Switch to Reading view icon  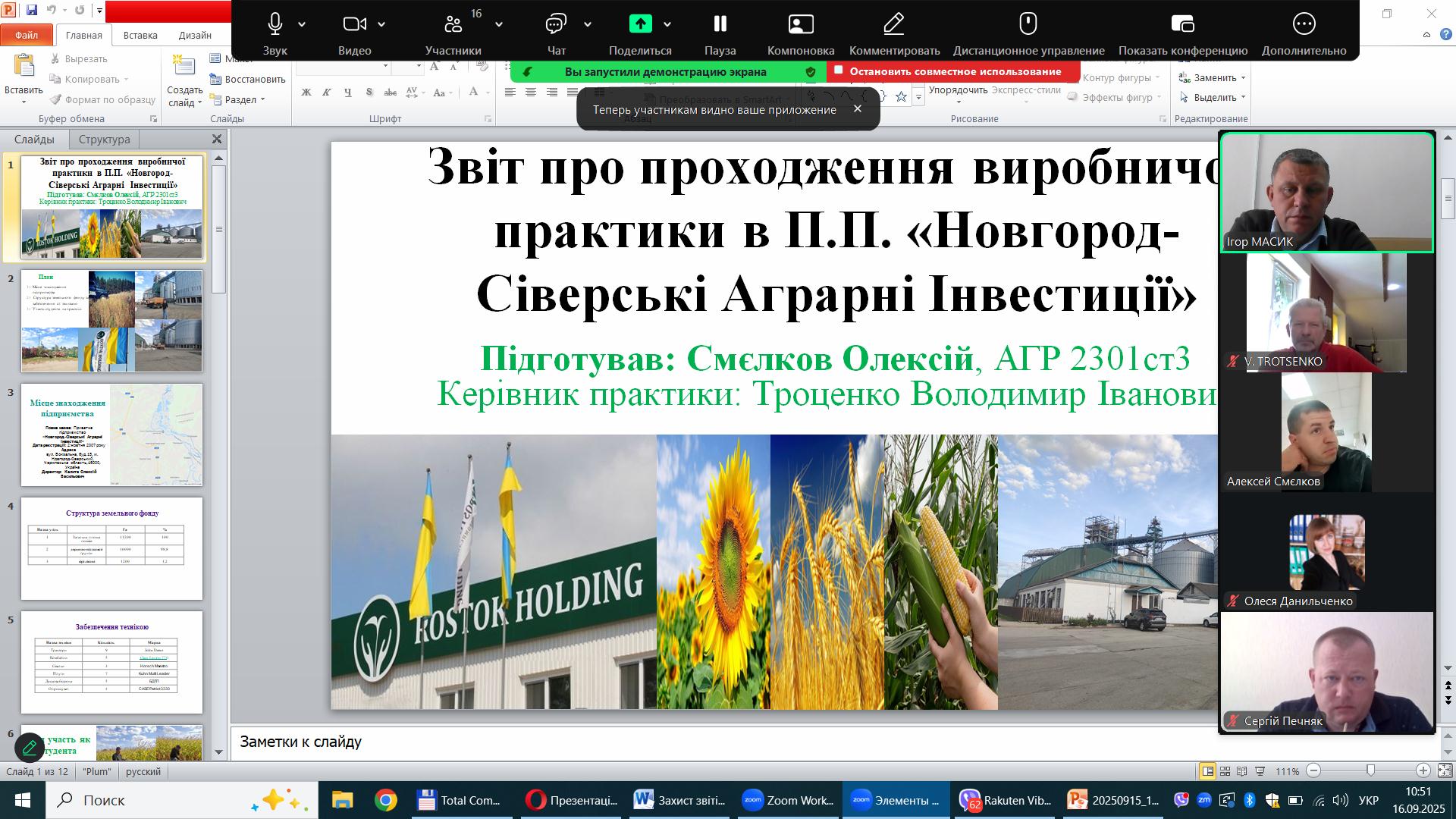[x=1242, y=771]
